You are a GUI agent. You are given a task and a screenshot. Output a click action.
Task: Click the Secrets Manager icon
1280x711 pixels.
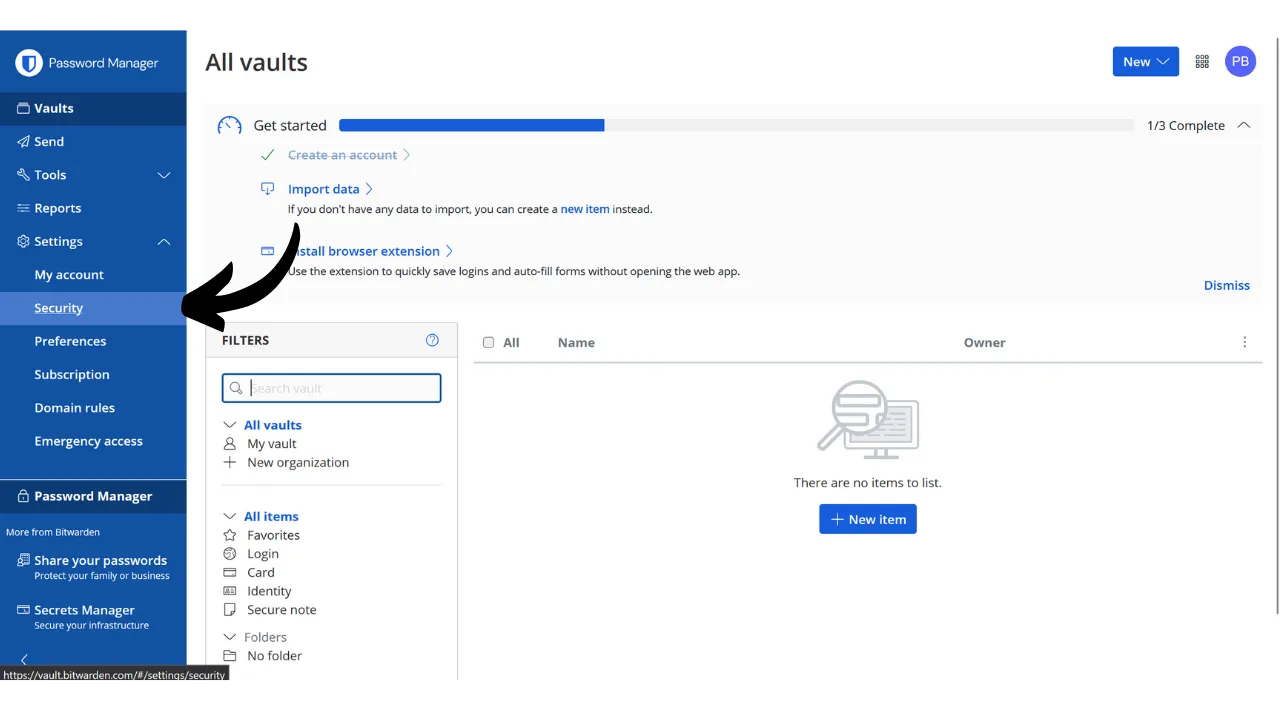coord(23,610)
